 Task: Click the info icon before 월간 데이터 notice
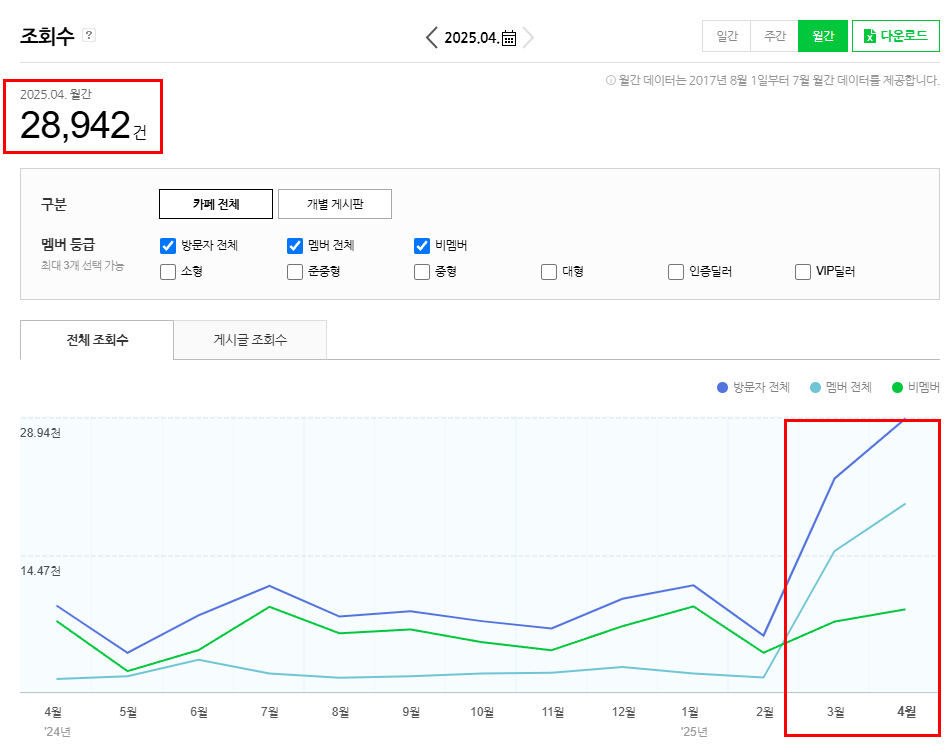[610, 81]
